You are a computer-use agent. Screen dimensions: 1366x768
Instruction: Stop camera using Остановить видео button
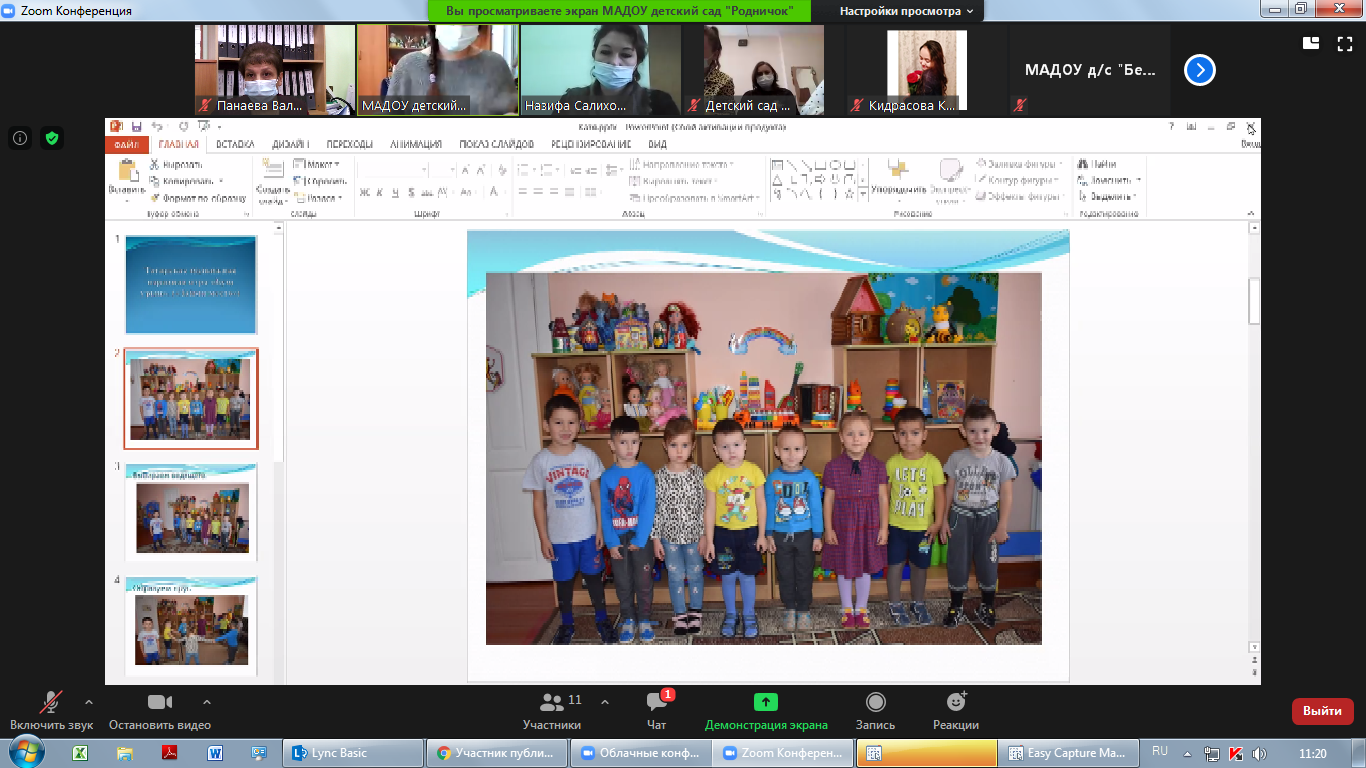click(x=160, y=703)
